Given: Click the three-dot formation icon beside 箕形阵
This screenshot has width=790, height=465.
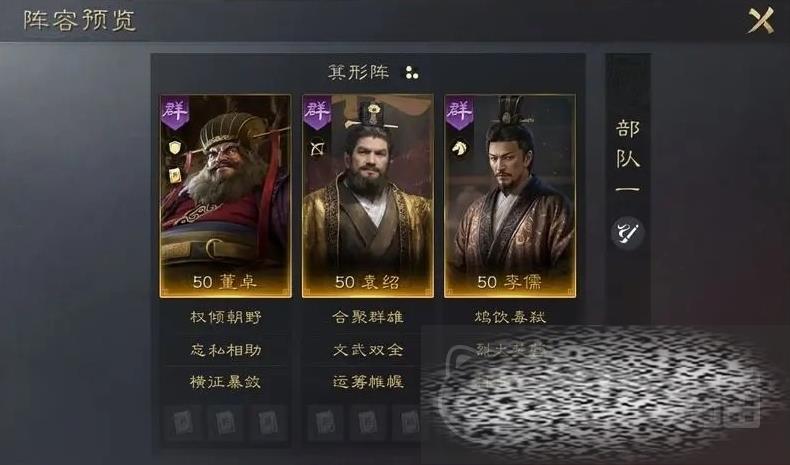Looking at the screenshot, I should point(412,73).
